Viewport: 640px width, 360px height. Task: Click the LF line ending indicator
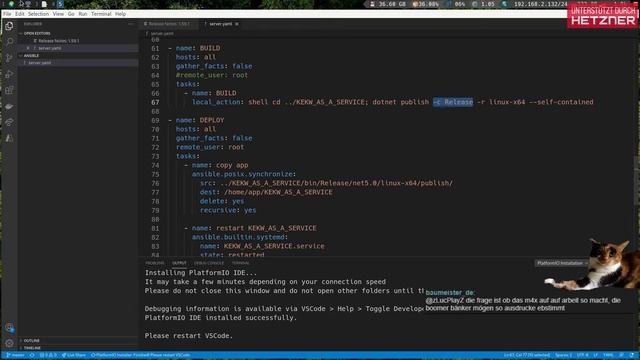(x=596, y=356)
